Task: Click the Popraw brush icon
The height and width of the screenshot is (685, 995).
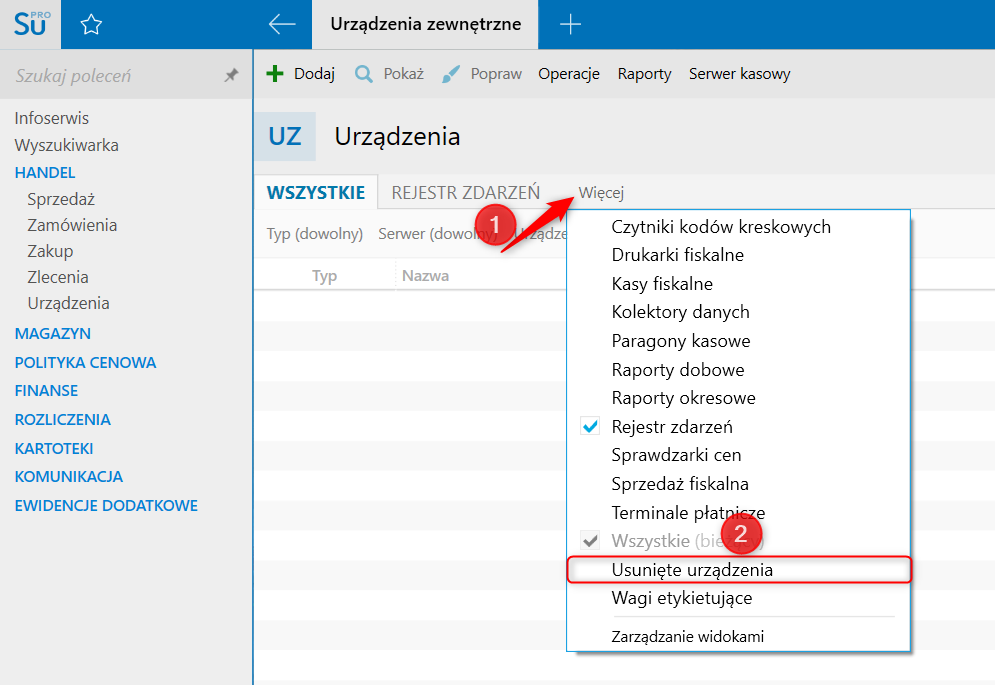Action: tap(451, 74)
